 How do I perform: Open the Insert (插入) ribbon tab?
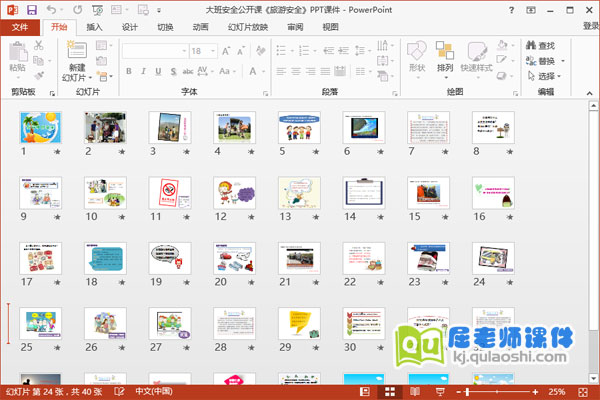pyautogui.click(x=93, y=28)
